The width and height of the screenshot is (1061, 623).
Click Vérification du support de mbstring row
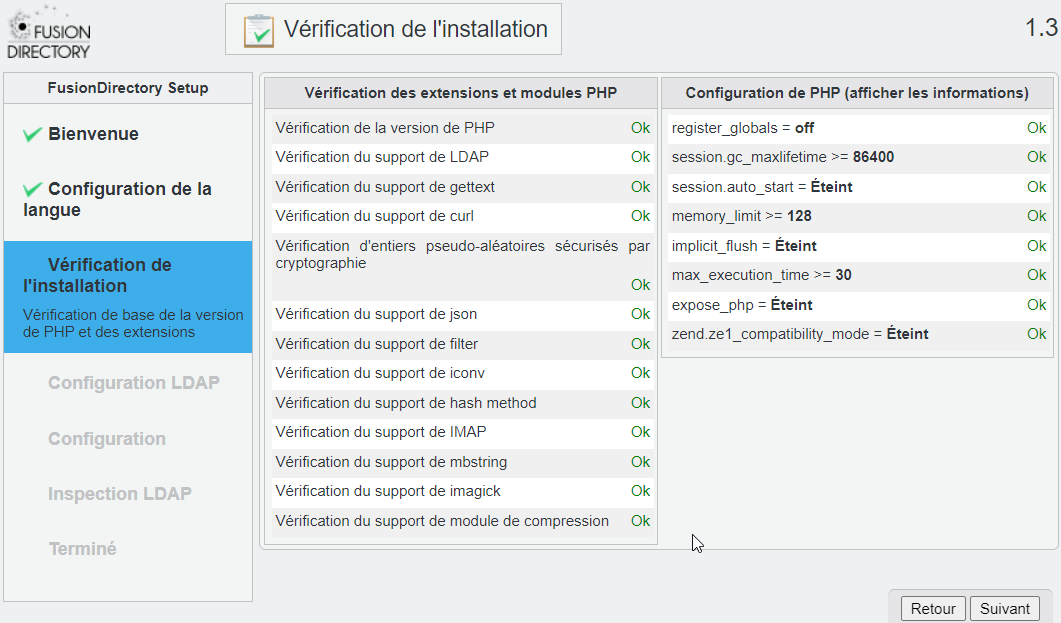tap(462, 462)
